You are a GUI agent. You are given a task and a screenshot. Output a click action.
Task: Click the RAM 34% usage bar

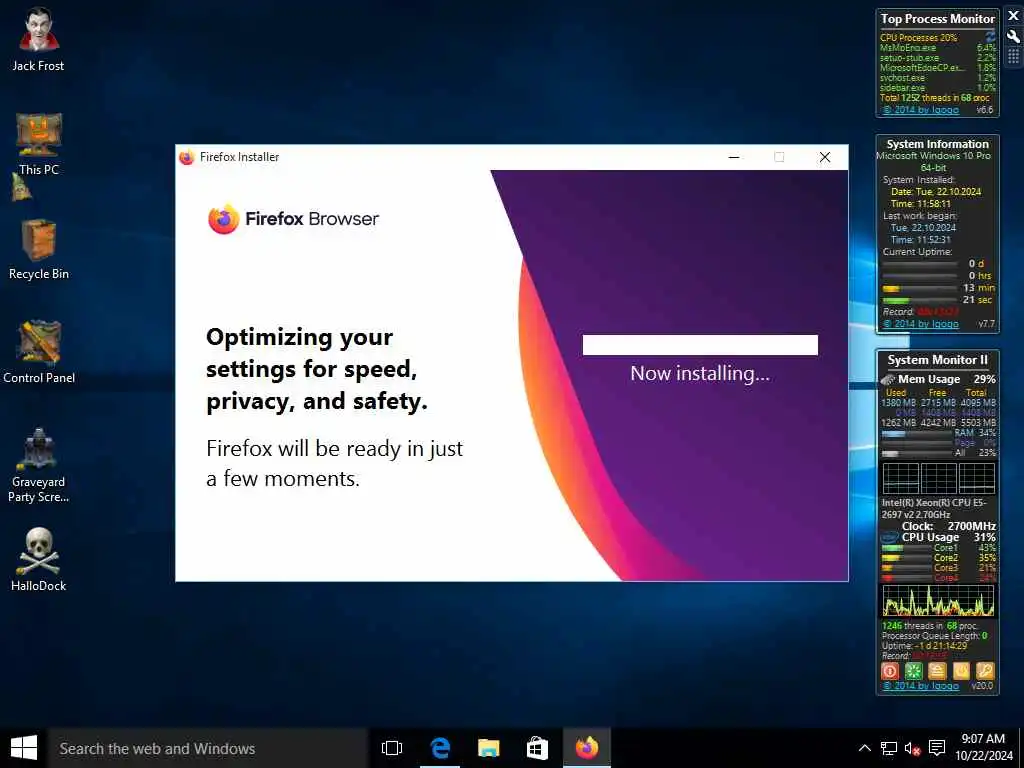click(x=917, y=433)
